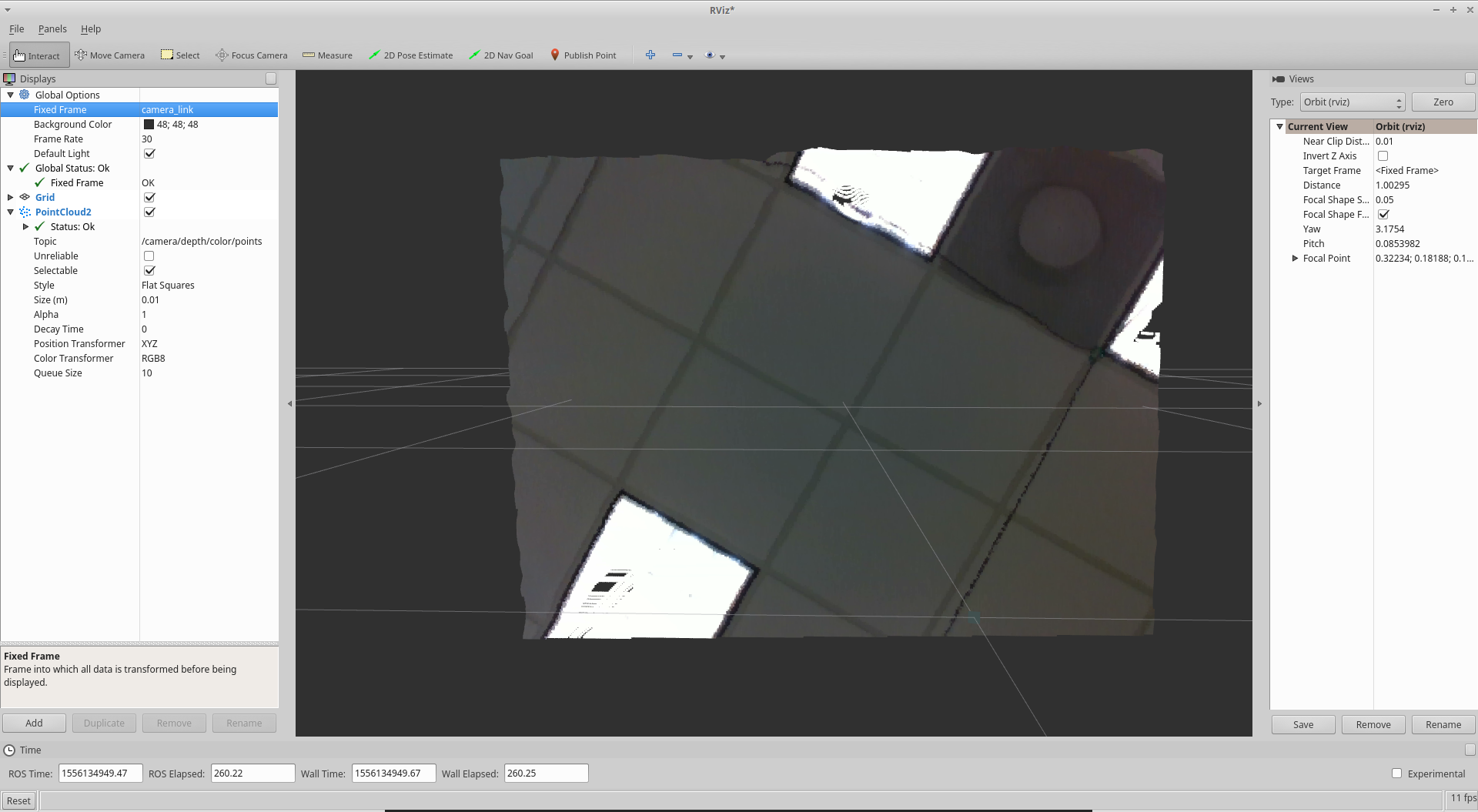Activate the Move Camera tool

(109, 55)
